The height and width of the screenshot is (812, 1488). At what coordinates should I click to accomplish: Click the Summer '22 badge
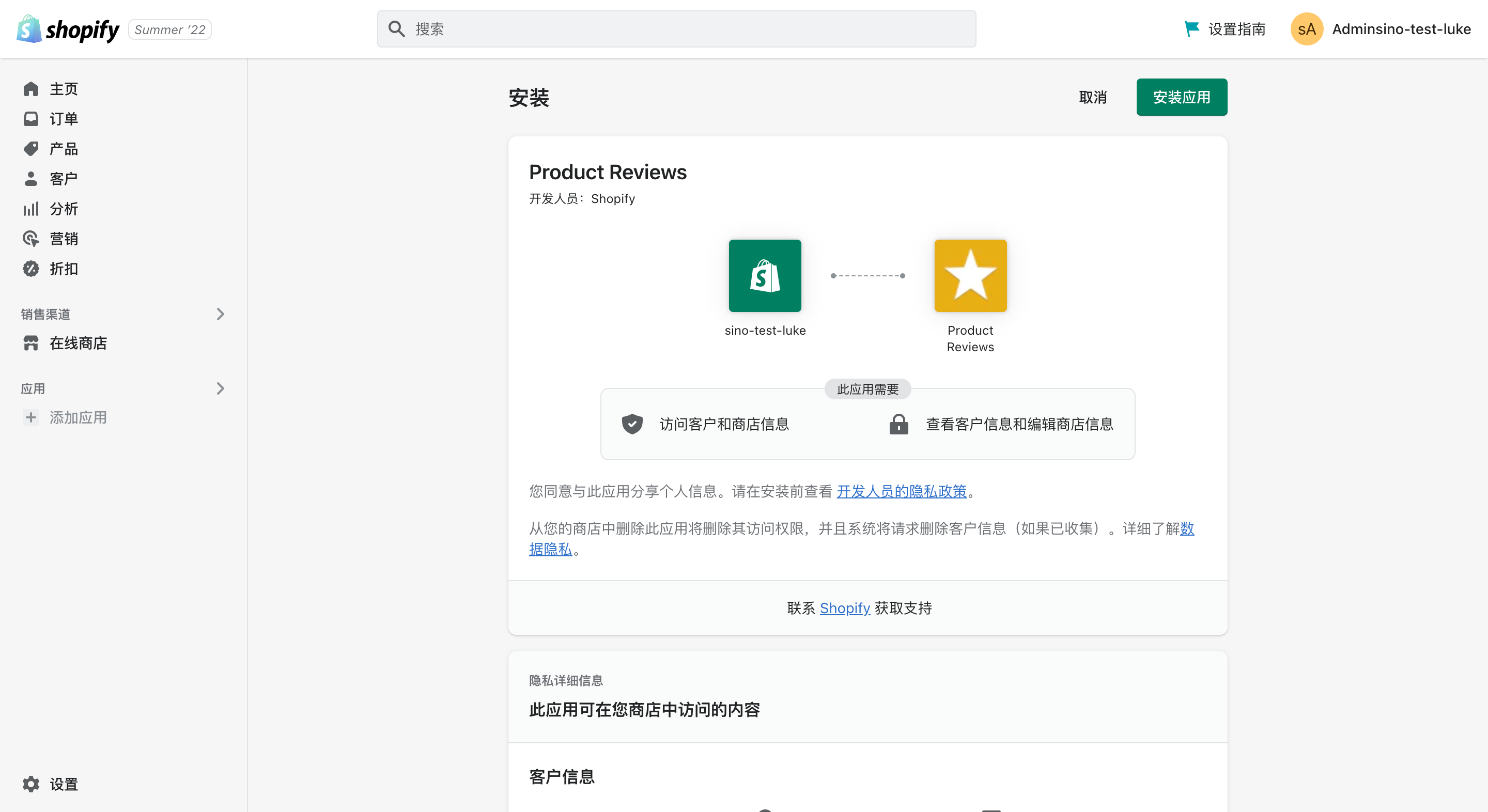pos(170,29)
